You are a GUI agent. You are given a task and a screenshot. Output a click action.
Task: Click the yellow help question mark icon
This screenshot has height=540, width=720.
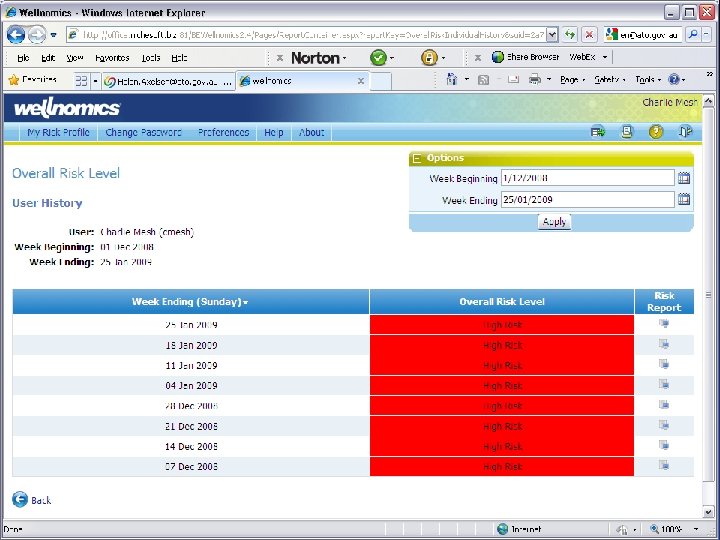(x=656, y=132)
